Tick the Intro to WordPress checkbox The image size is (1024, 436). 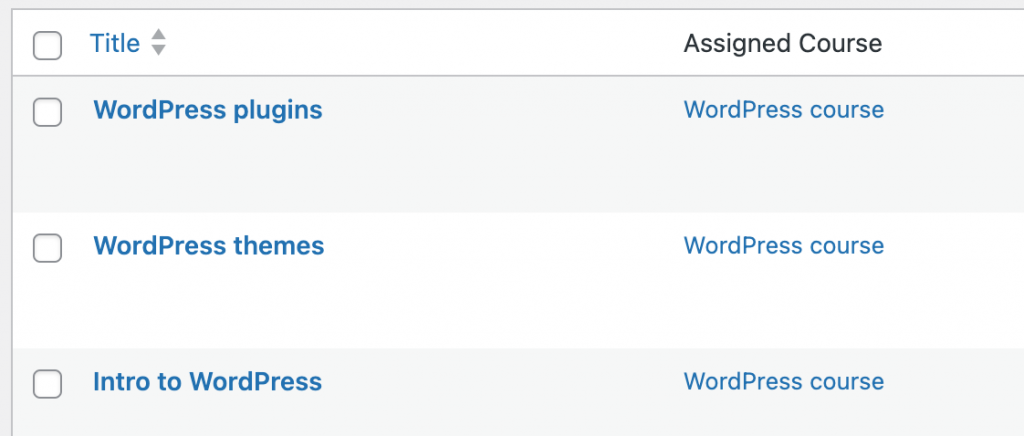[47, 383]
